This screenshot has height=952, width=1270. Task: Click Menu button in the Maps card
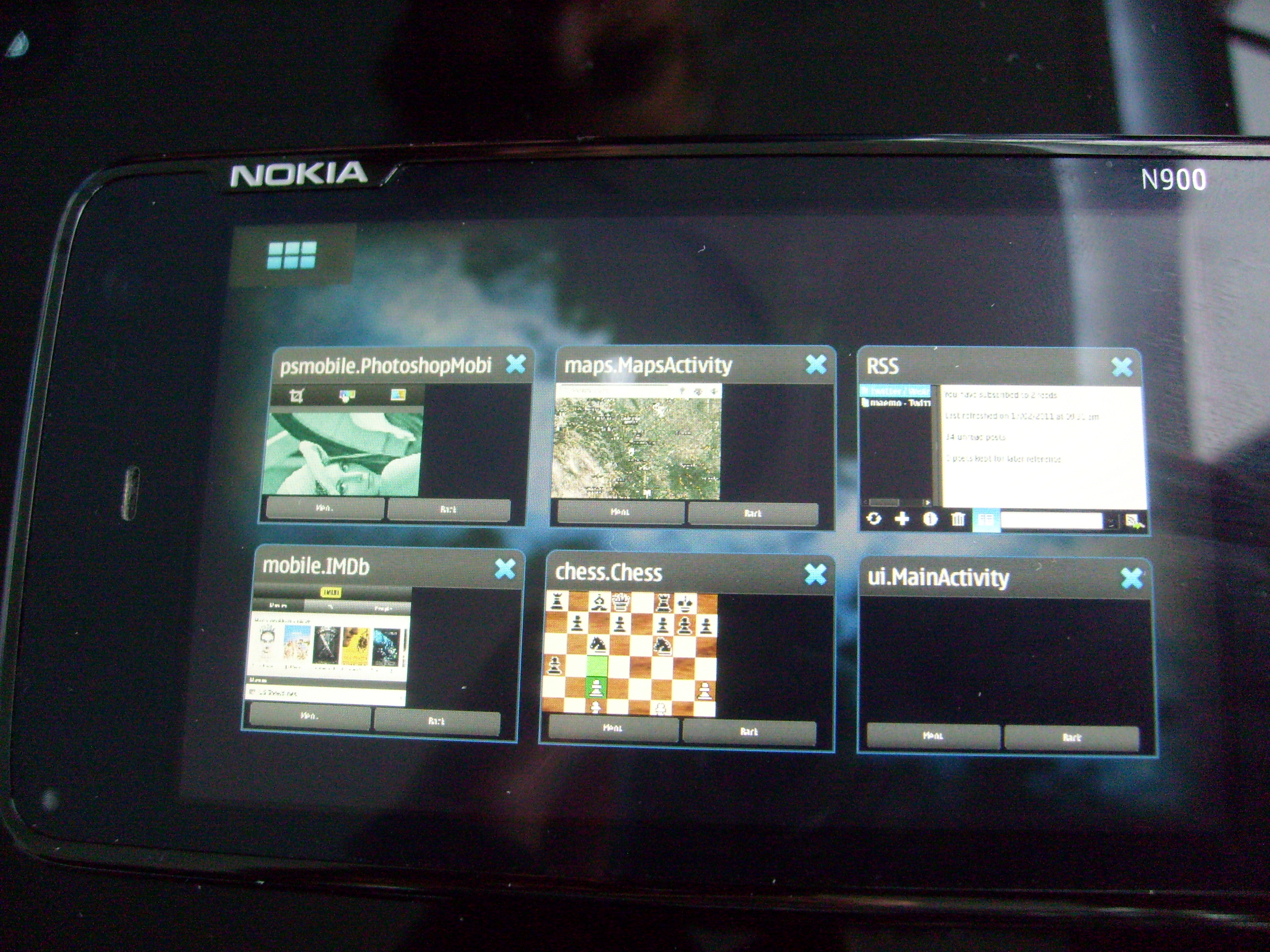point(620,512)
